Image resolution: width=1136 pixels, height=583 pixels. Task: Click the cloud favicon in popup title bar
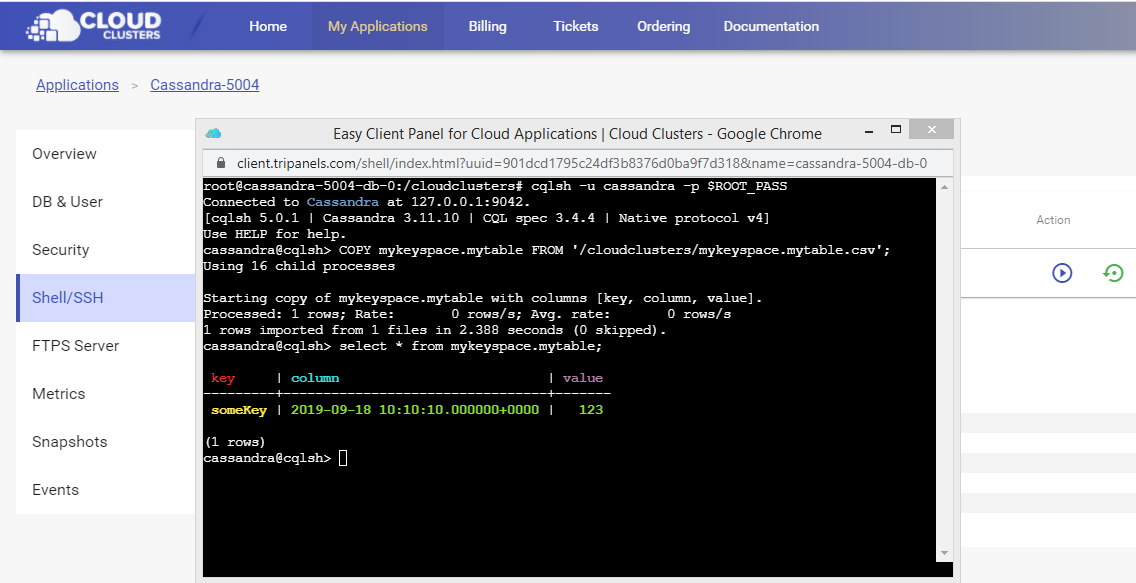[213, 133]
